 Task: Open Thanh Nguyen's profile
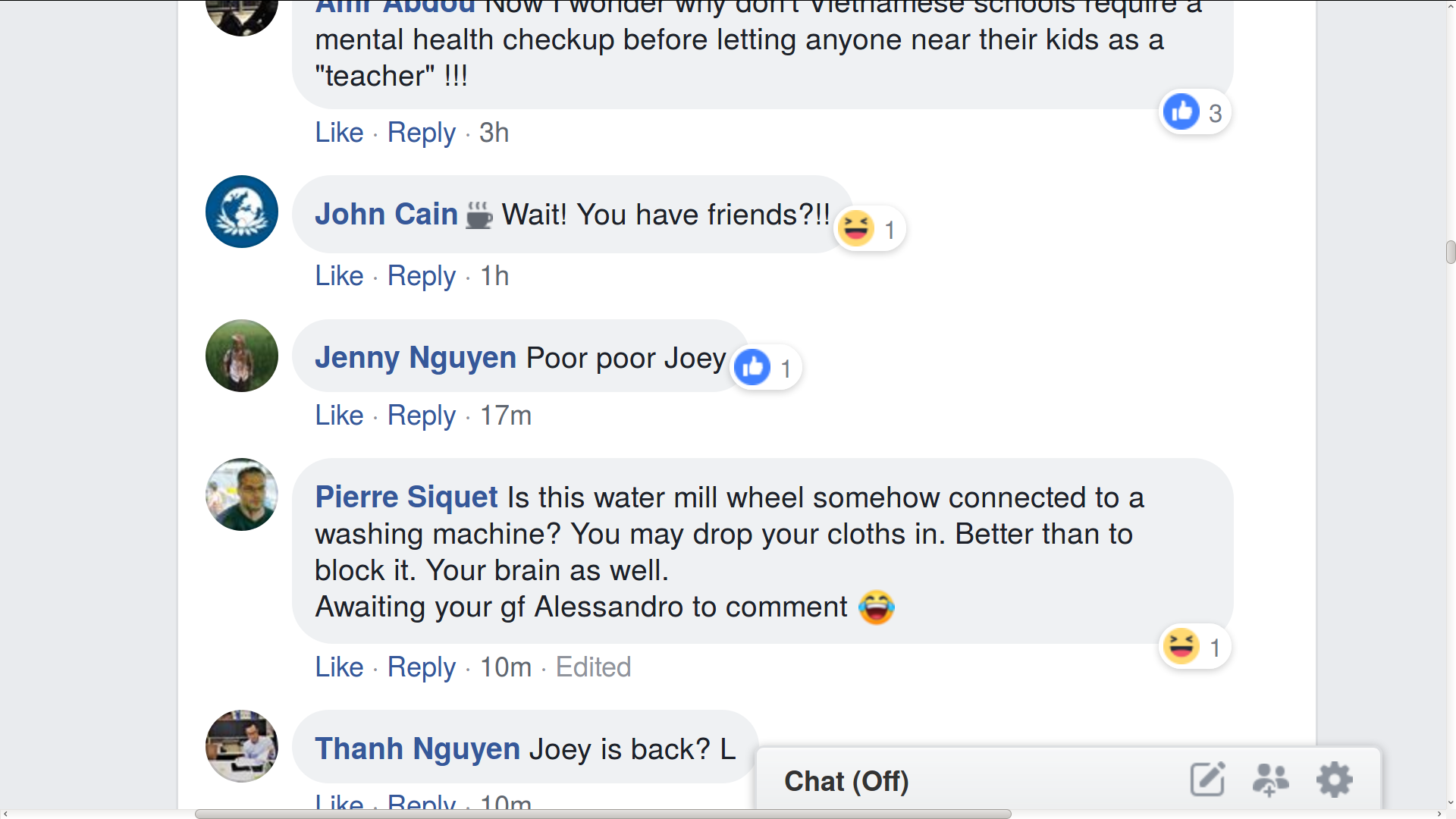tap(416, 748)
